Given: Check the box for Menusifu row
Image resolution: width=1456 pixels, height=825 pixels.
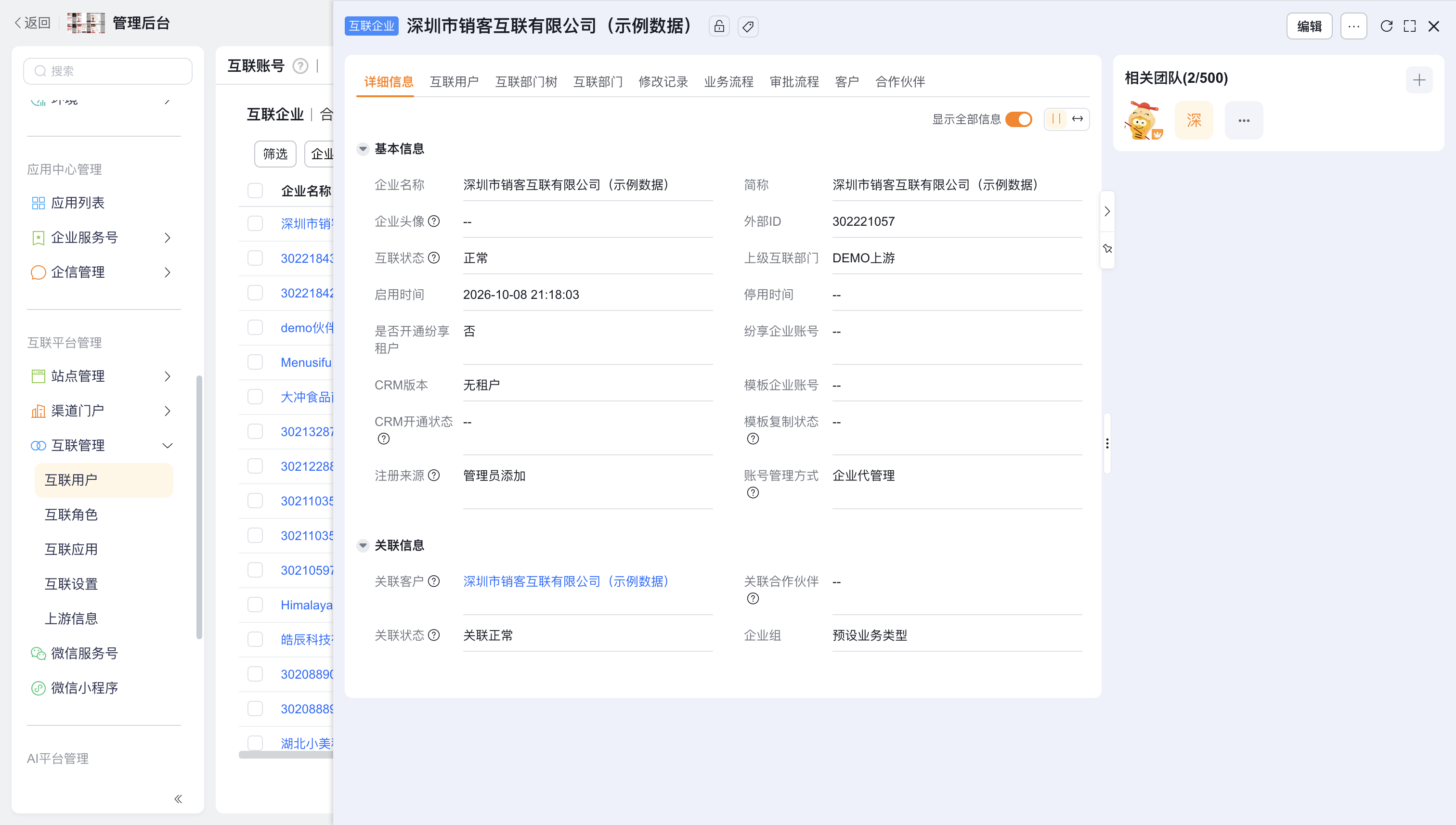Looking at the screenshot, I should (x=255, y=362).
